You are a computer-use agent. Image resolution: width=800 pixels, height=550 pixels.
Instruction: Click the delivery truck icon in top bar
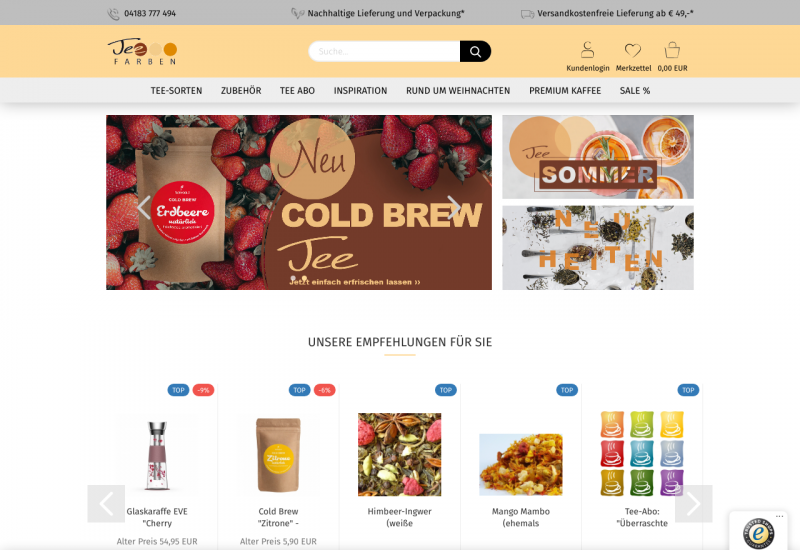[x=528, y=14]
